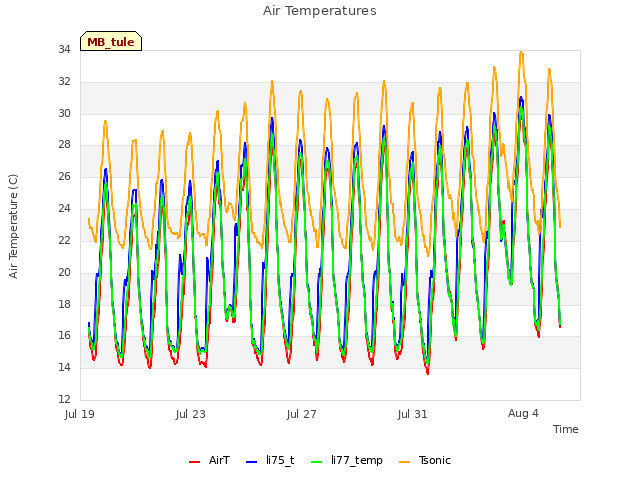Click the Time axis label
The height and width of the screenshot is (480, 640).
click(x=566, y=429)
